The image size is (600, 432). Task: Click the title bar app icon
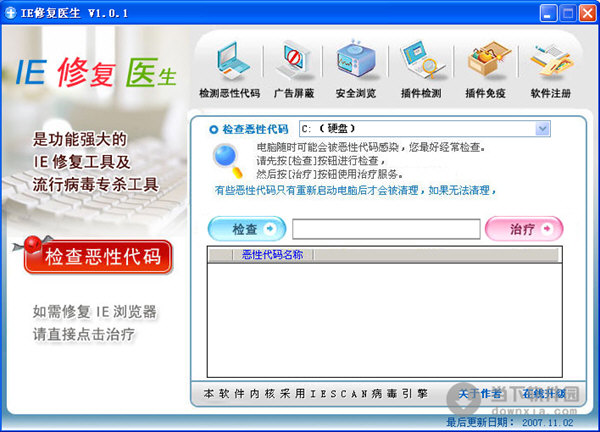coord(10,13)
